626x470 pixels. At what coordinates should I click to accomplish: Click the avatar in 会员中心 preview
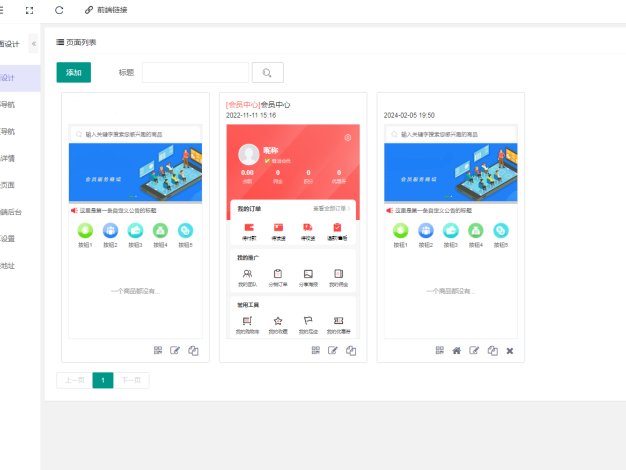coord(249,155)
